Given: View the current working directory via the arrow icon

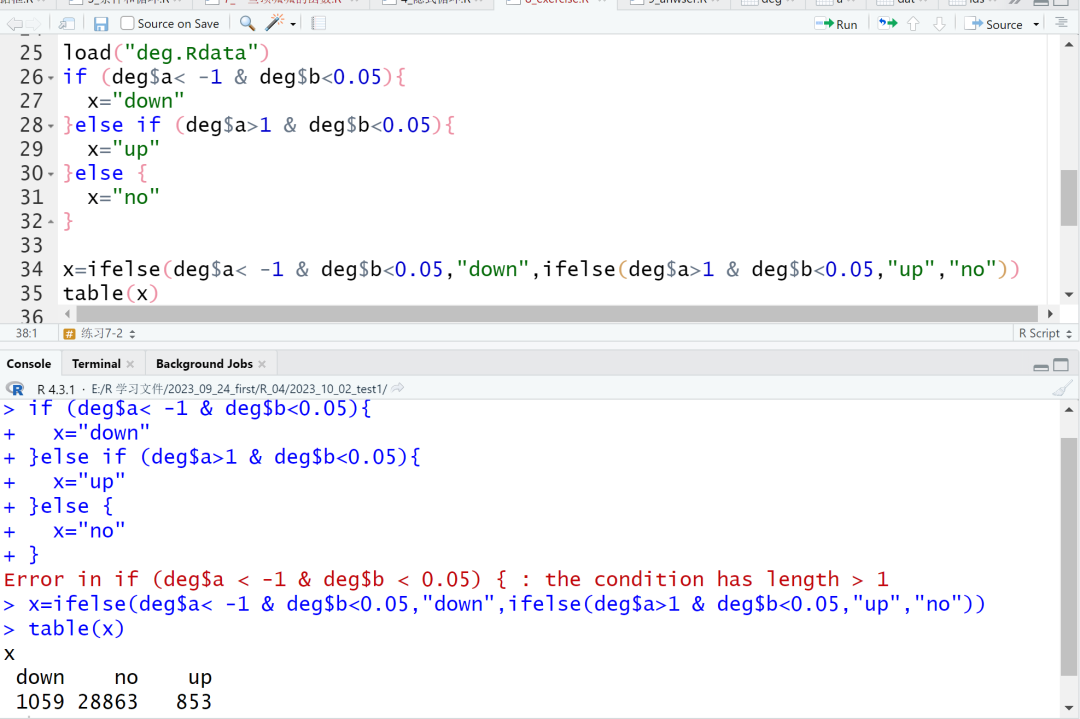Looking at the screenshot, I should click(397, 388).
